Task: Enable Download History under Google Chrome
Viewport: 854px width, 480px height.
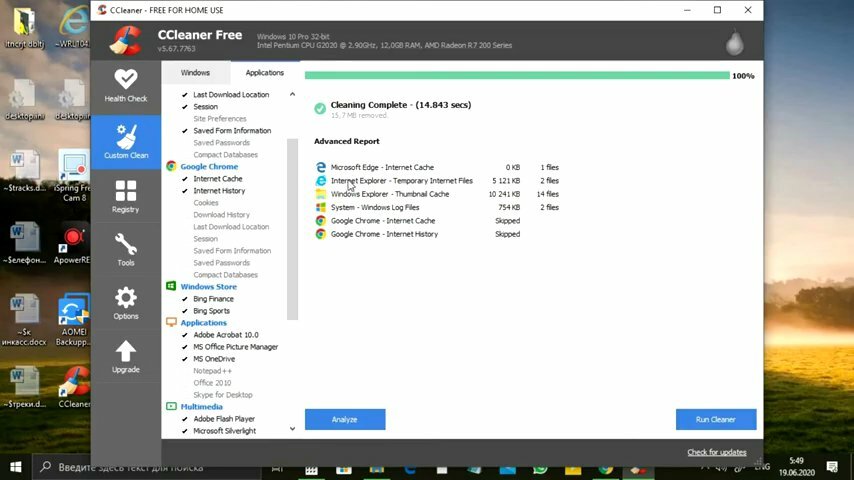Action: (x=221, y=215)
